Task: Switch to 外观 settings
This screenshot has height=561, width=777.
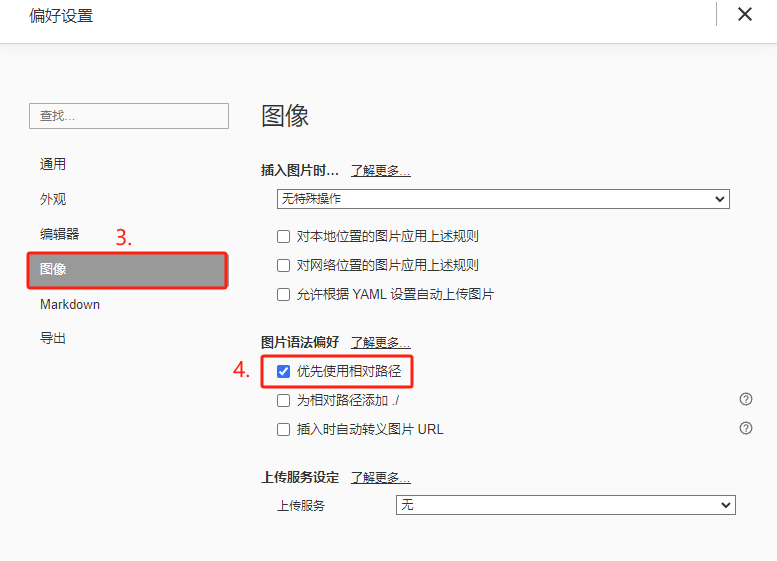Action: click(x=53, y=199)
